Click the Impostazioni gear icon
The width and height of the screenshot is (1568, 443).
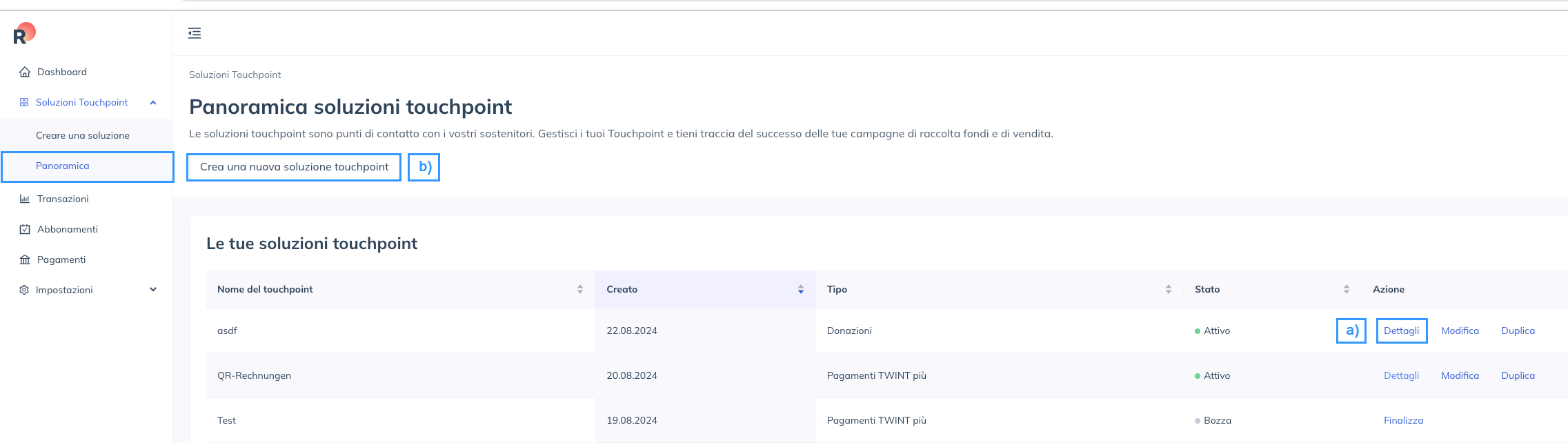(x=24, y=290)
